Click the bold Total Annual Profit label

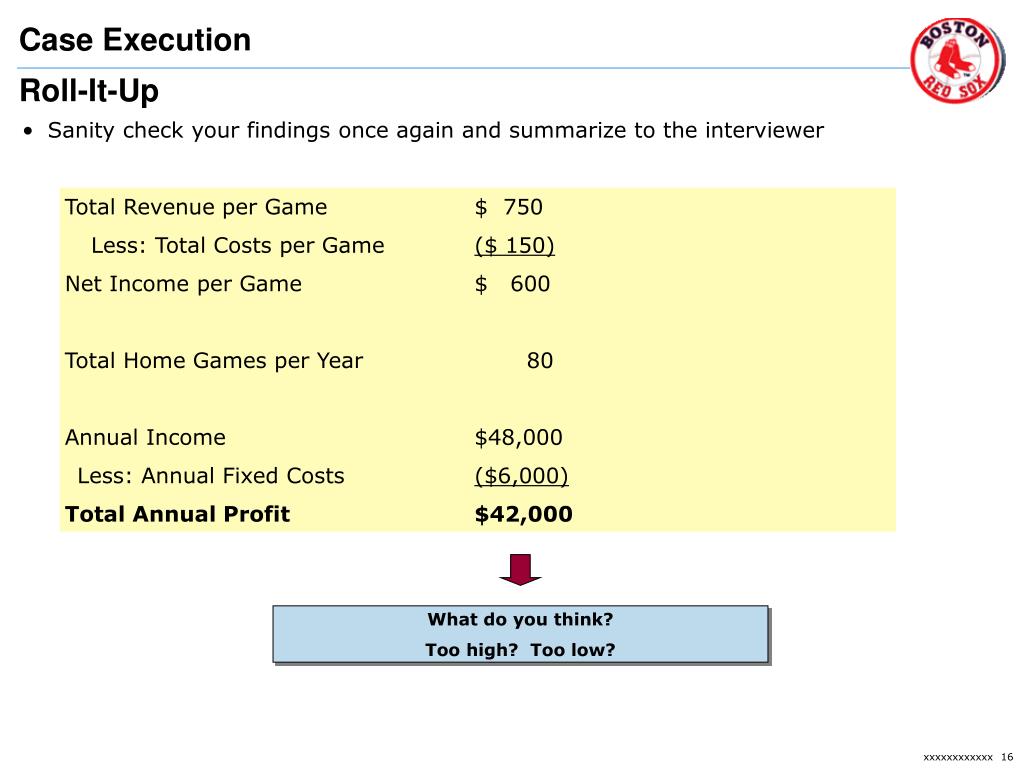(x=177, y=514)
